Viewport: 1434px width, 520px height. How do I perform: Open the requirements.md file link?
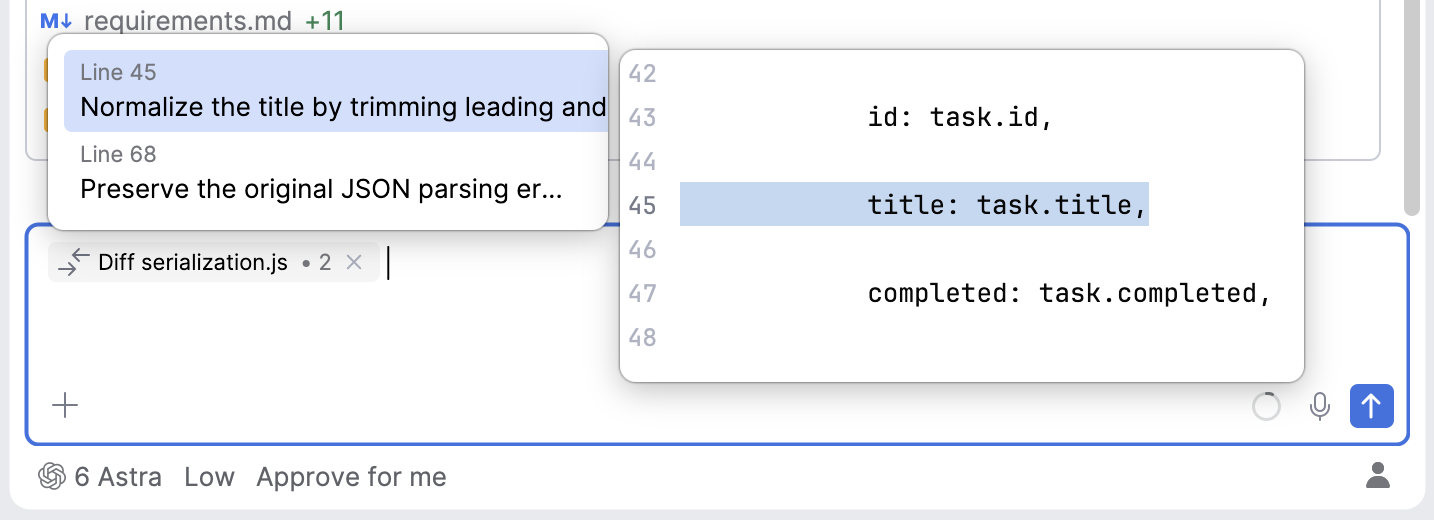187,19
